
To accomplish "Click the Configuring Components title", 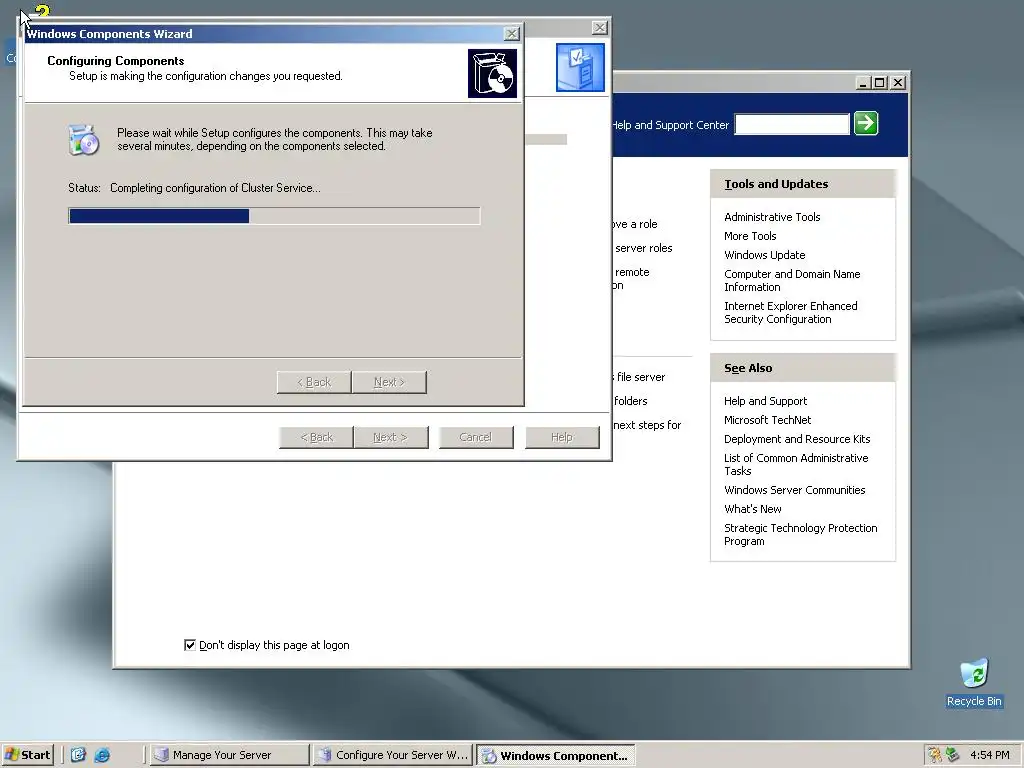I will pos(116,61).
